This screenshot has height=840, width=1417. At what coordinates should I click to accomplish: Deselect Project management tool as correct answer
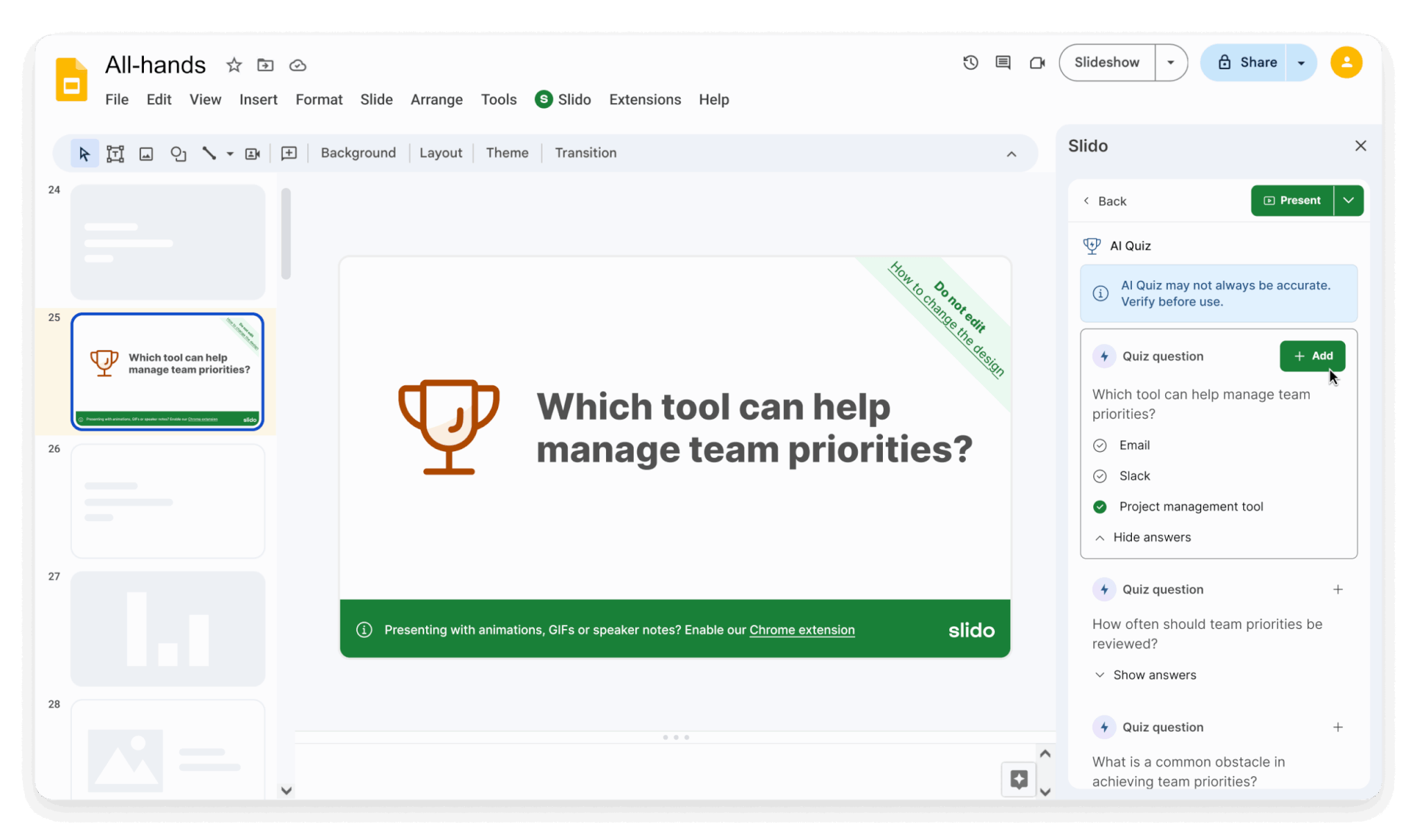[x=1099, y=506]
